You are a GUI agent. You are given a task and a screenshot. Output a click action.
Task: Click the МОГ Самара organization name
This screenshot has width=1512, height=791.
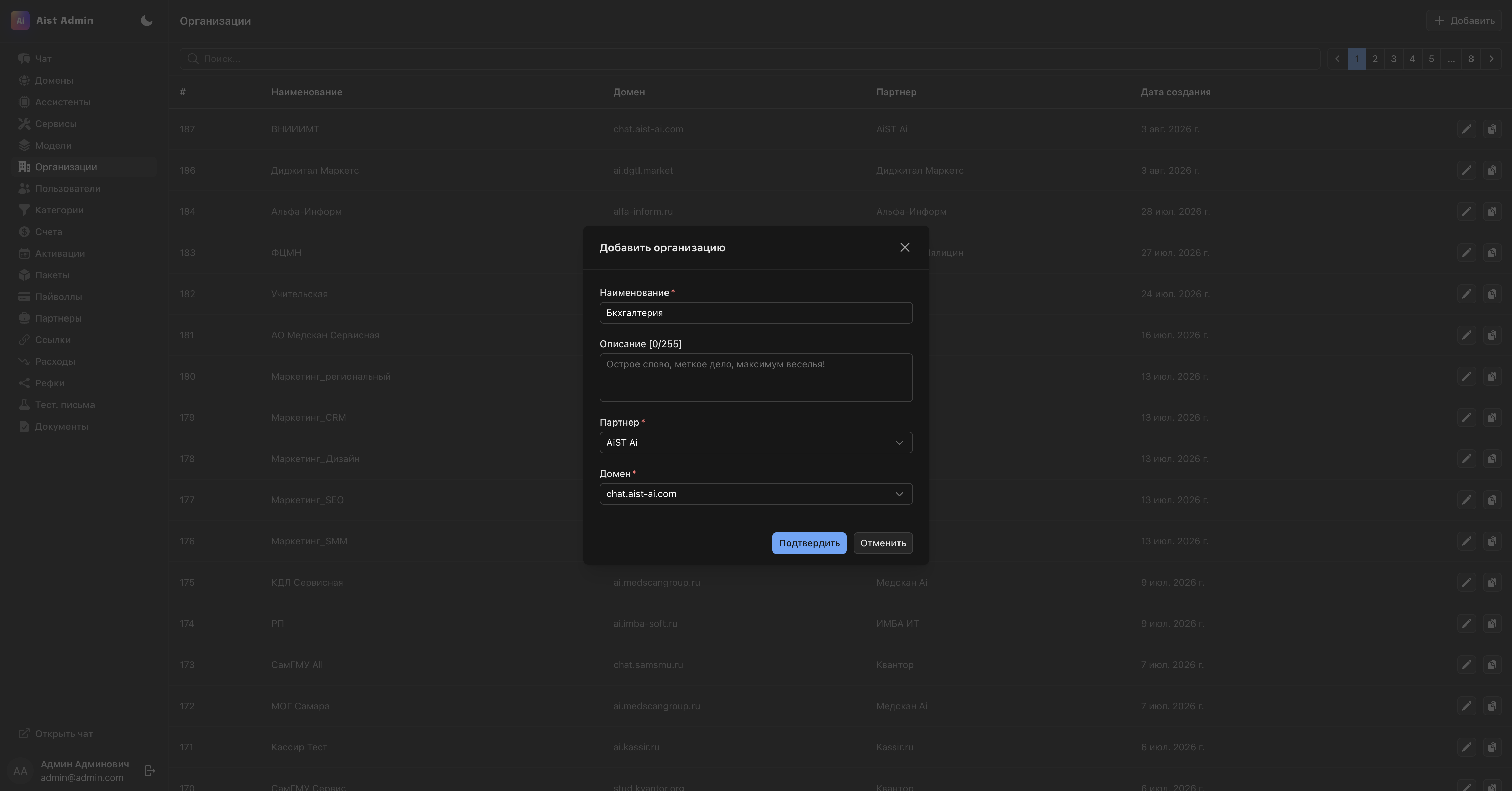(x=300, y=706)
